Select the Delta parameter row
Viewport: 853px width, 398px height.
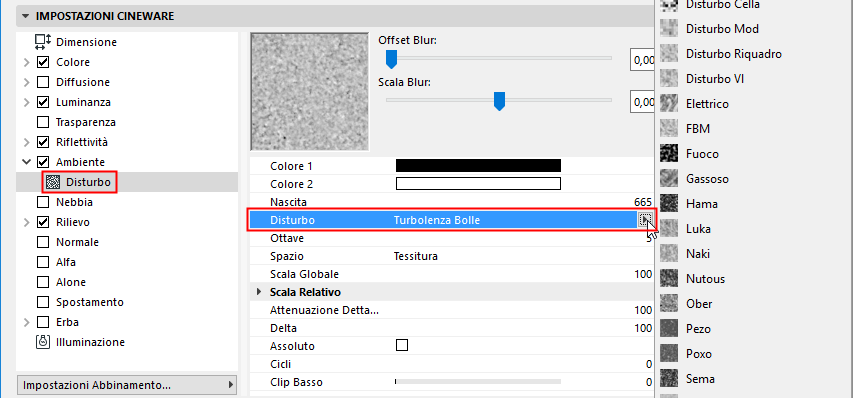(452, 328)
